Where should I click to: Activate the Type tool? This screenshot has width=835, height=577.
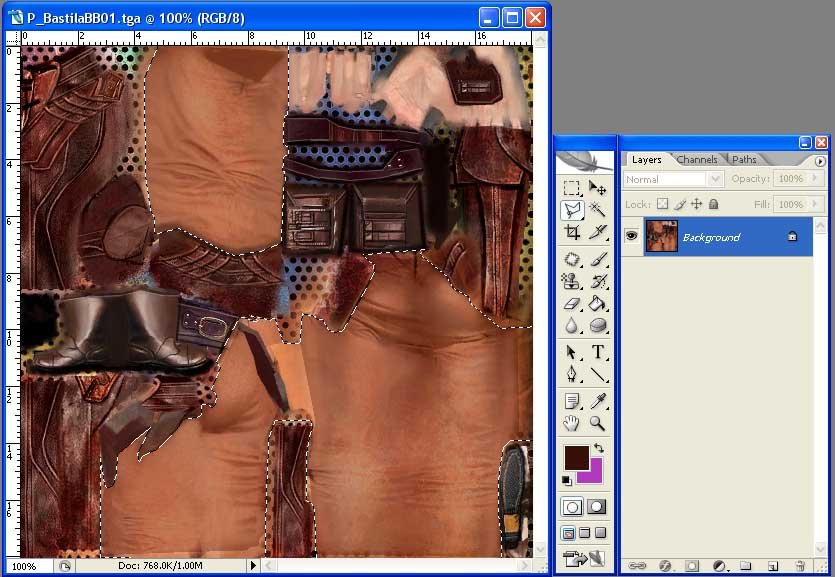coord(598,352)
